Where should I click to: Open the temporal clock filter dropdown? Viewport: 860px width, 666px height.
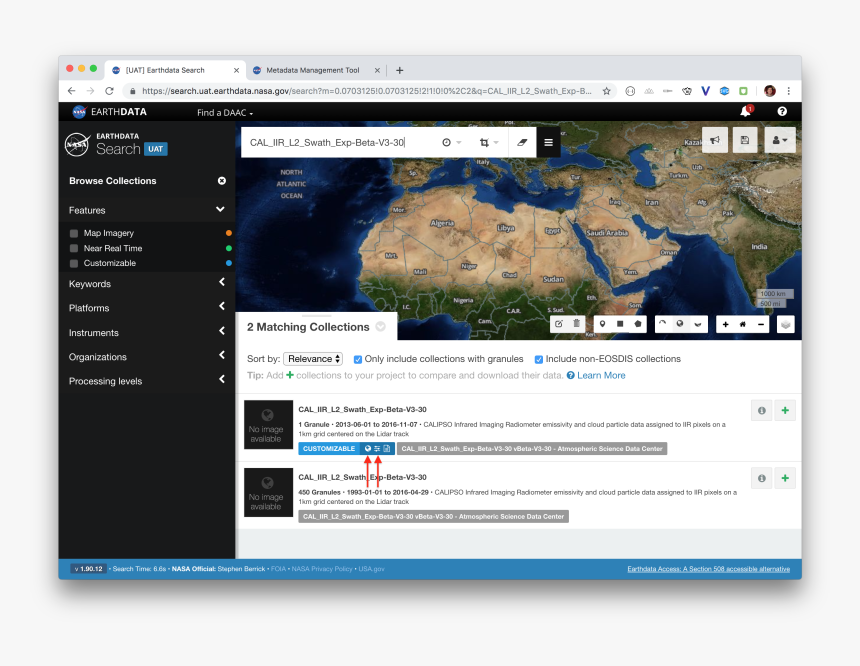click(451, 142)
